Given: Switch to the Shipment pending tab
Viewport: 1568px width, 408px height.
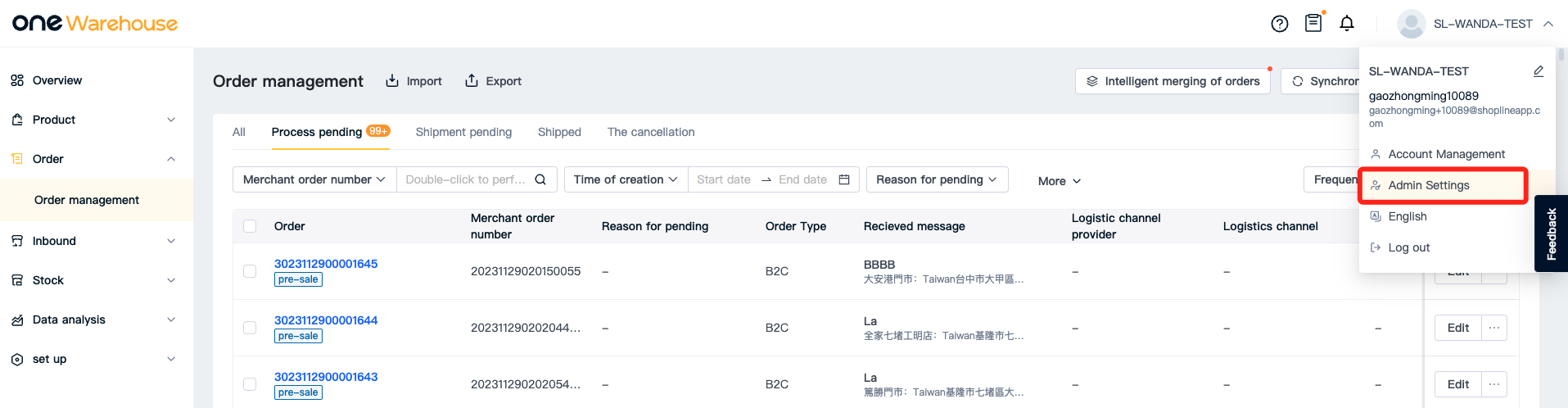Looking at the screenshot, I should click(463, 132).
